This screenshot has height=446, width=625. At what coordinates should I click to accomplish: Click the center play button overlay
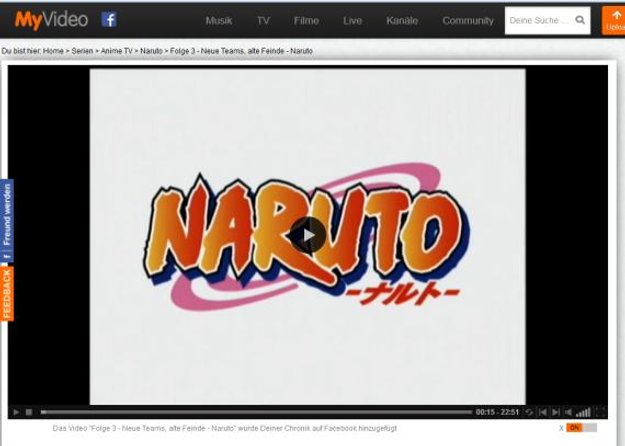pyautogui.click(x=307, y=235)
